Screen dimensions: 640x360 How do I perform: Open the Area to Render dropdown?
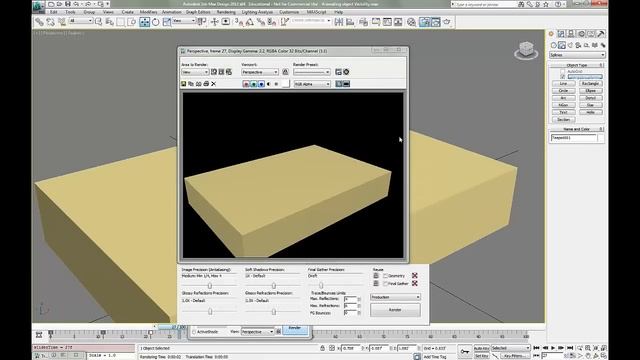click(x=195, y=72)
